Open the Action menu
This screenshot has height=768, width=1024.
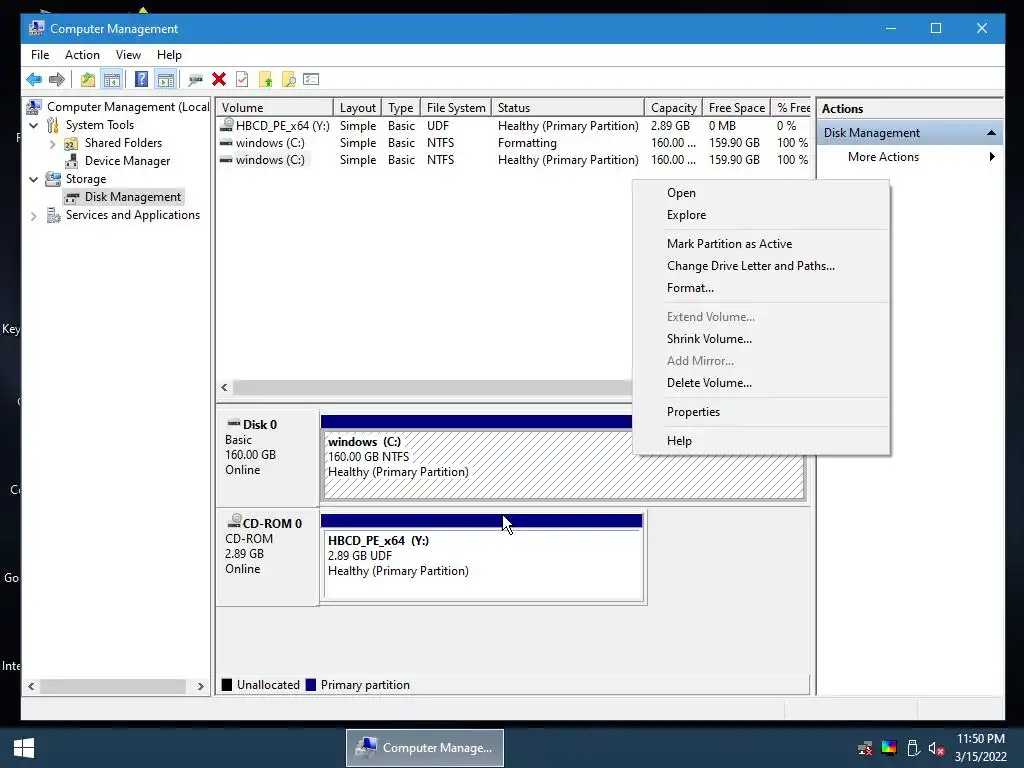coord(82,55)
